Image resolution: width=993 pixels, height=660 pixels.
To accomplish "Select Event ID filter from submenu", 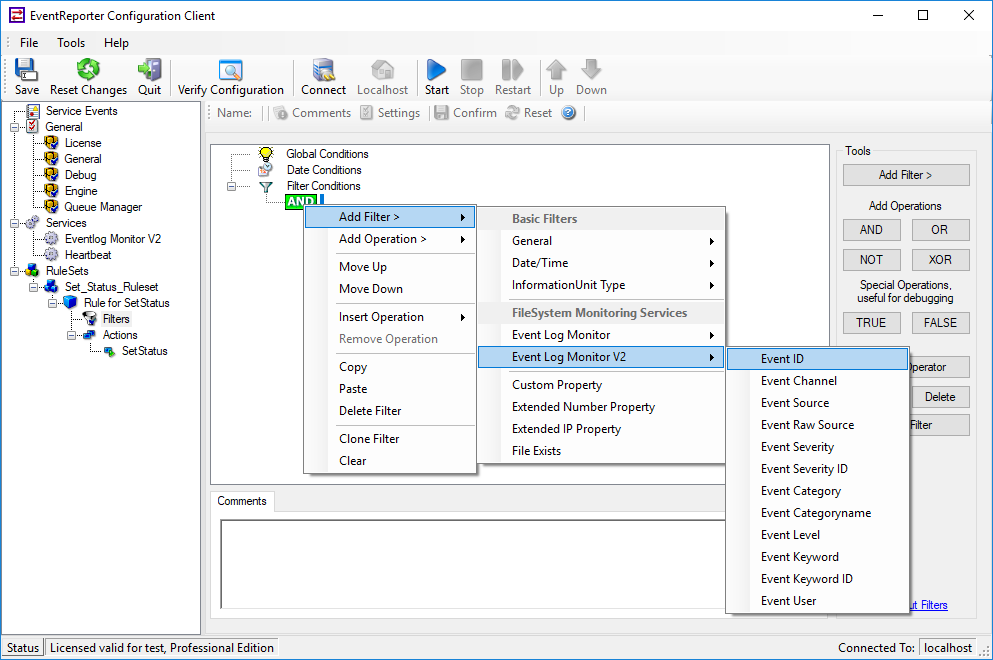I will [x=818, y=359].
